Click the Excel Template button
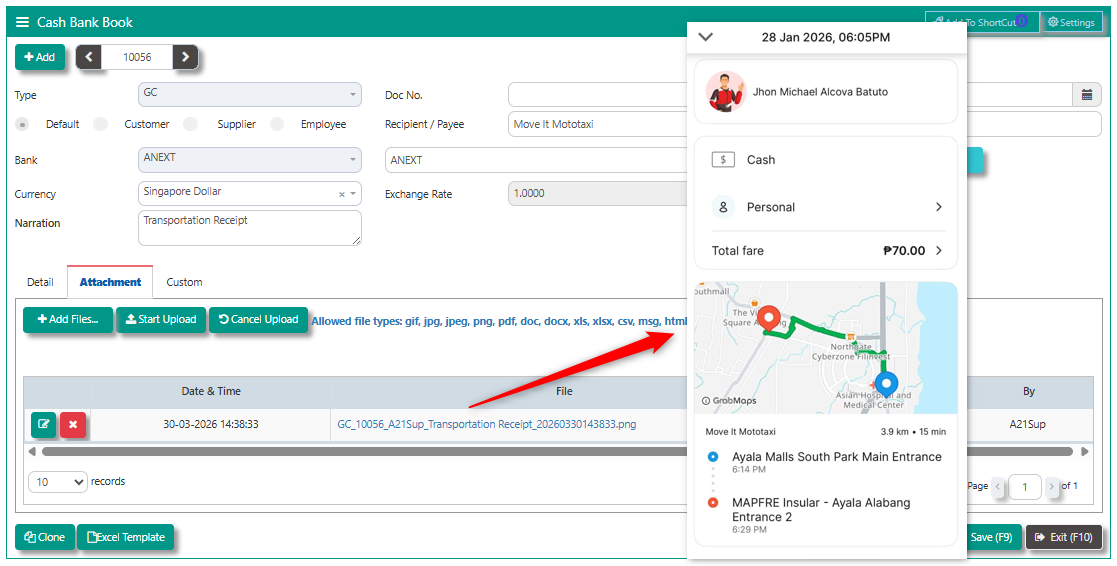Image resolution: width=1117 pixels, height=566 pixels. [125, 537]
